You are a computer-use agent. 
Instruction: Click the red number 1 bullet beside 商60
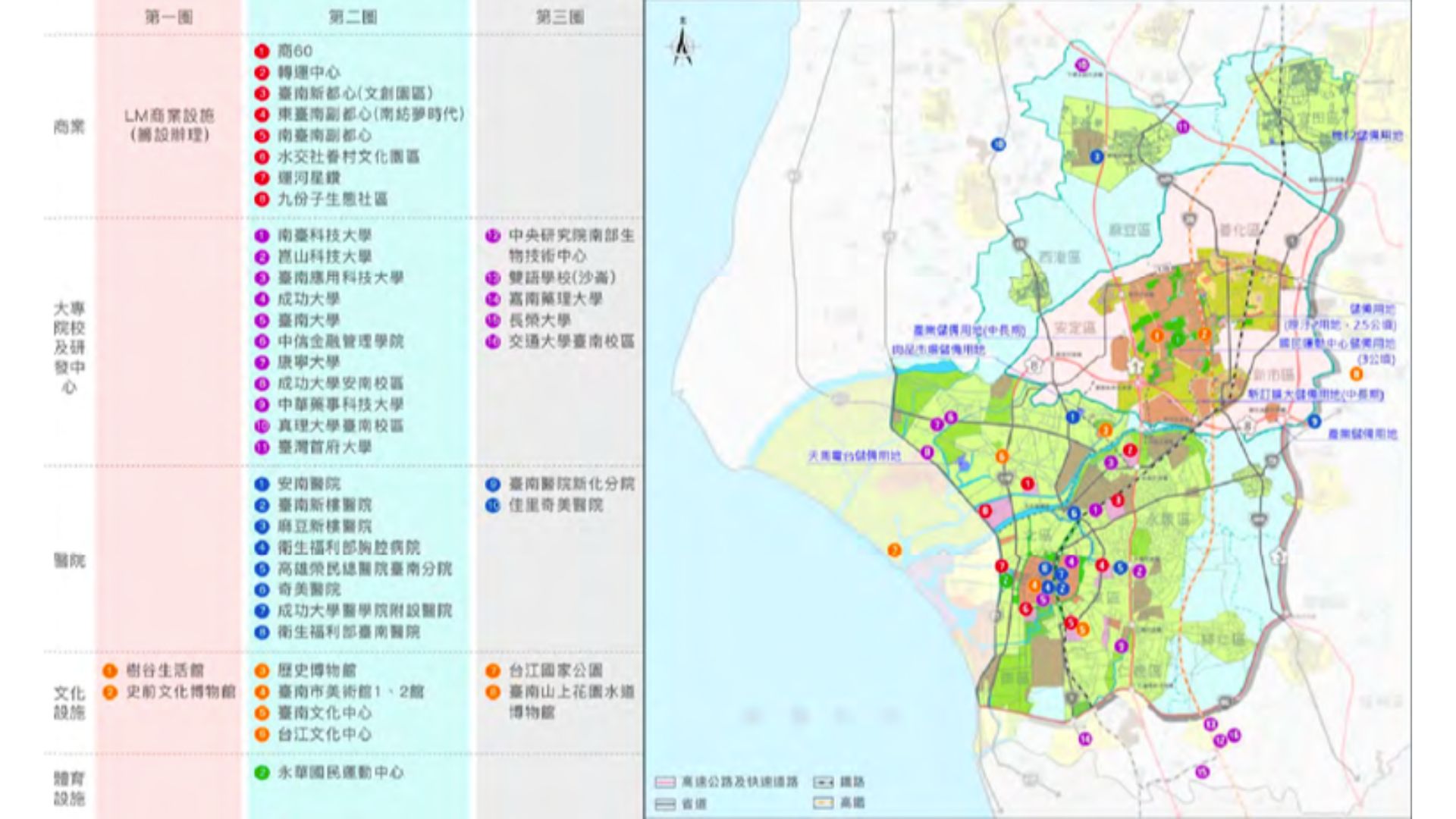point(262,52)
